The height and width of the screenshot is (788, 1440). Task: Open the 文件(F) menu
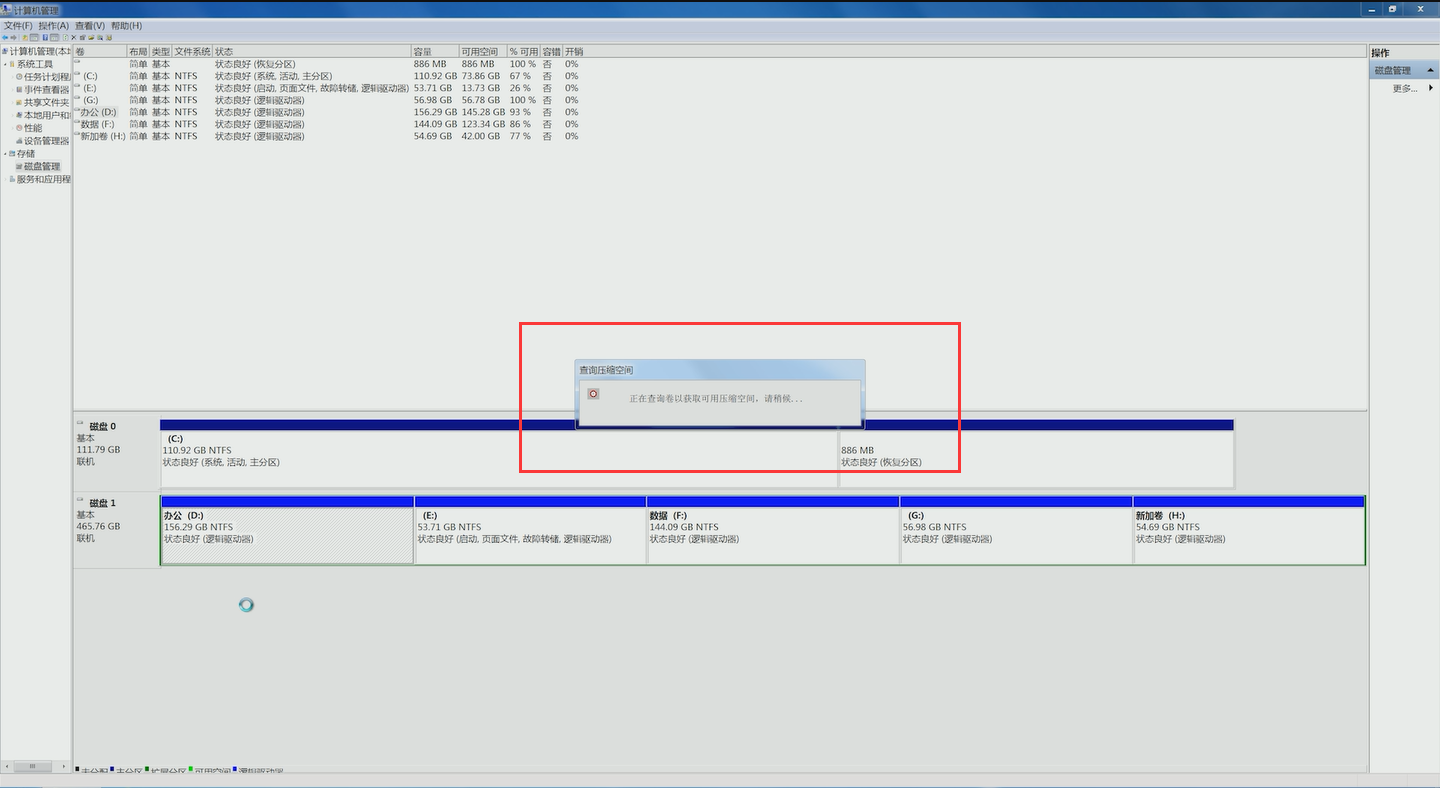[18, 25]
